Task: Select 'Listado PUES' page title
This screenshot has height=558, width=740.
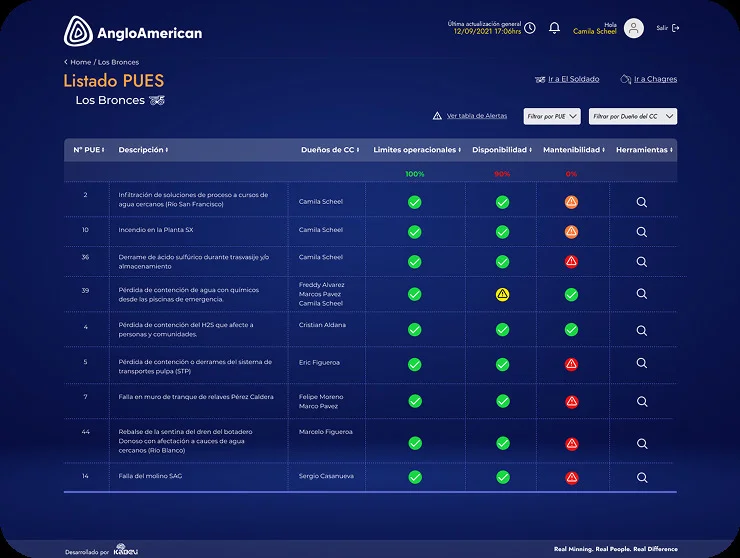Action: (x=114, y=81)
